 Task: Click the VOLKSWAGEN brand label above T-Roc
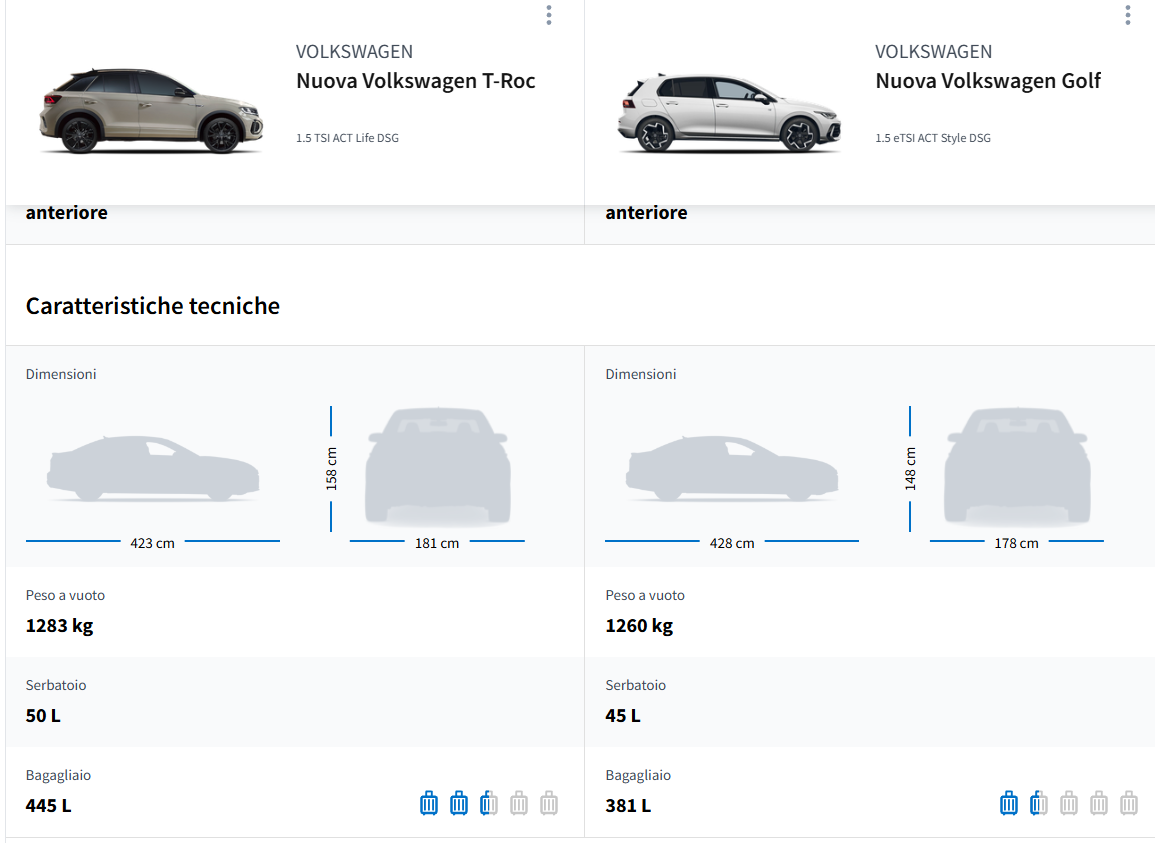tap(354, 52)
